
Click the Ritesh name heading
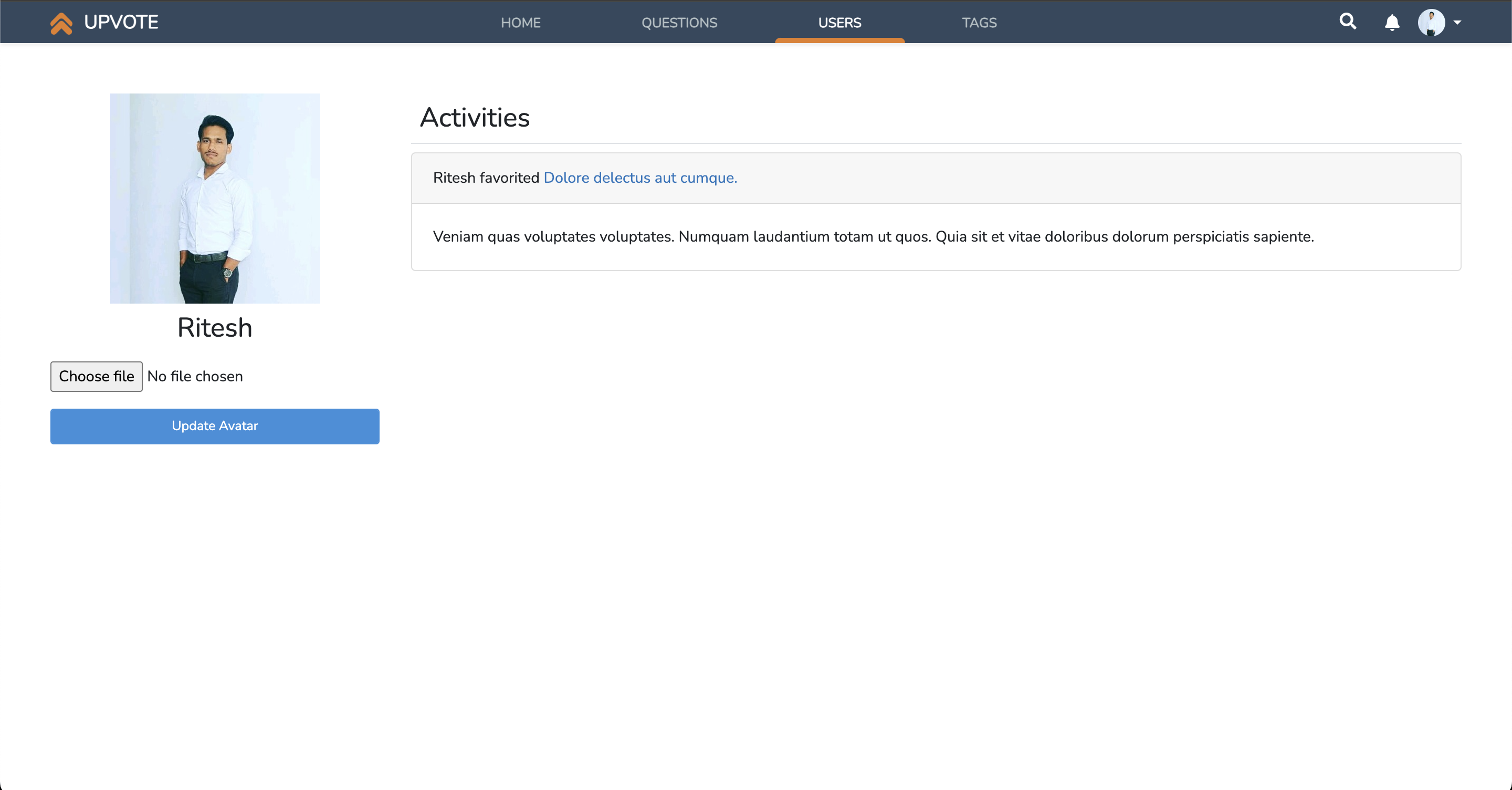click(215, 328)
